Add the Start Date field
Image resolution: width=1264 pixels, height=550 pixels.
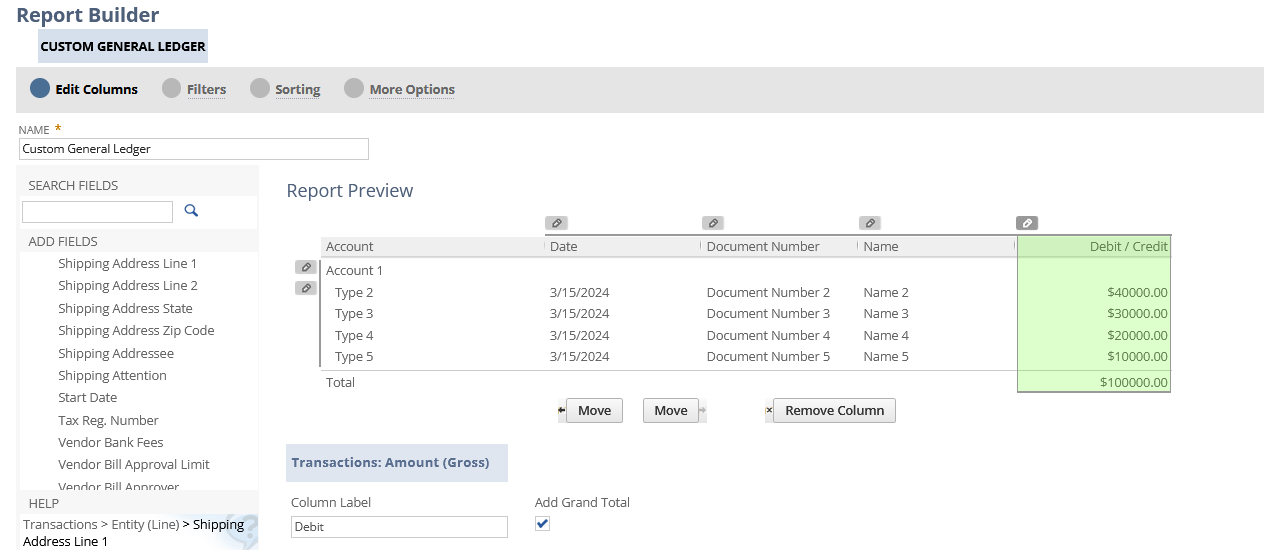[87, 397]
